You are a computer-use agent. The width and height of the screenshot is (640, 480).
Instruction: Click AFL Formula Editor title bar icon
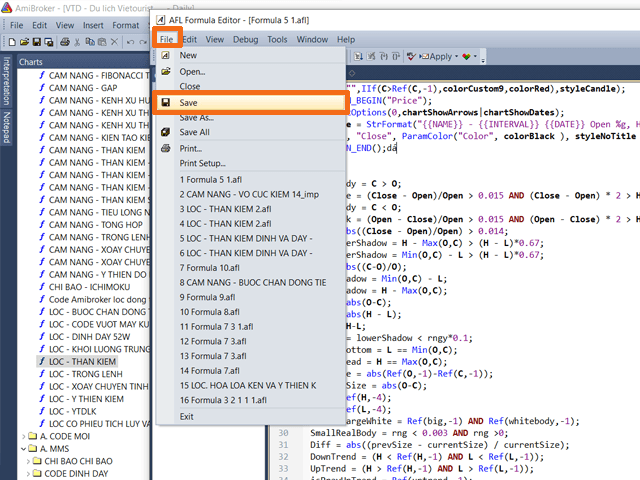pos(161,20)
